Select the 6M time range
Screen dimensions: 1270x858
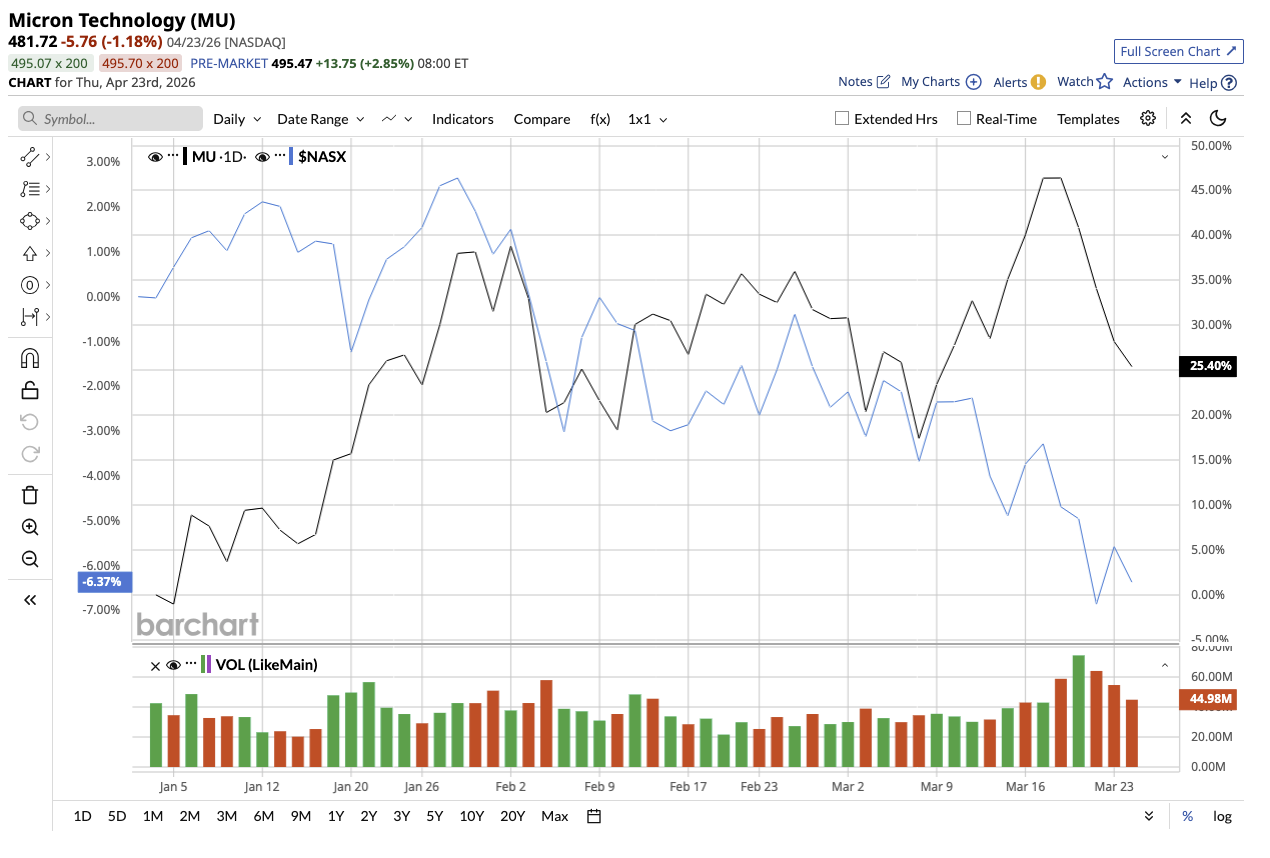tap(263, 816)
